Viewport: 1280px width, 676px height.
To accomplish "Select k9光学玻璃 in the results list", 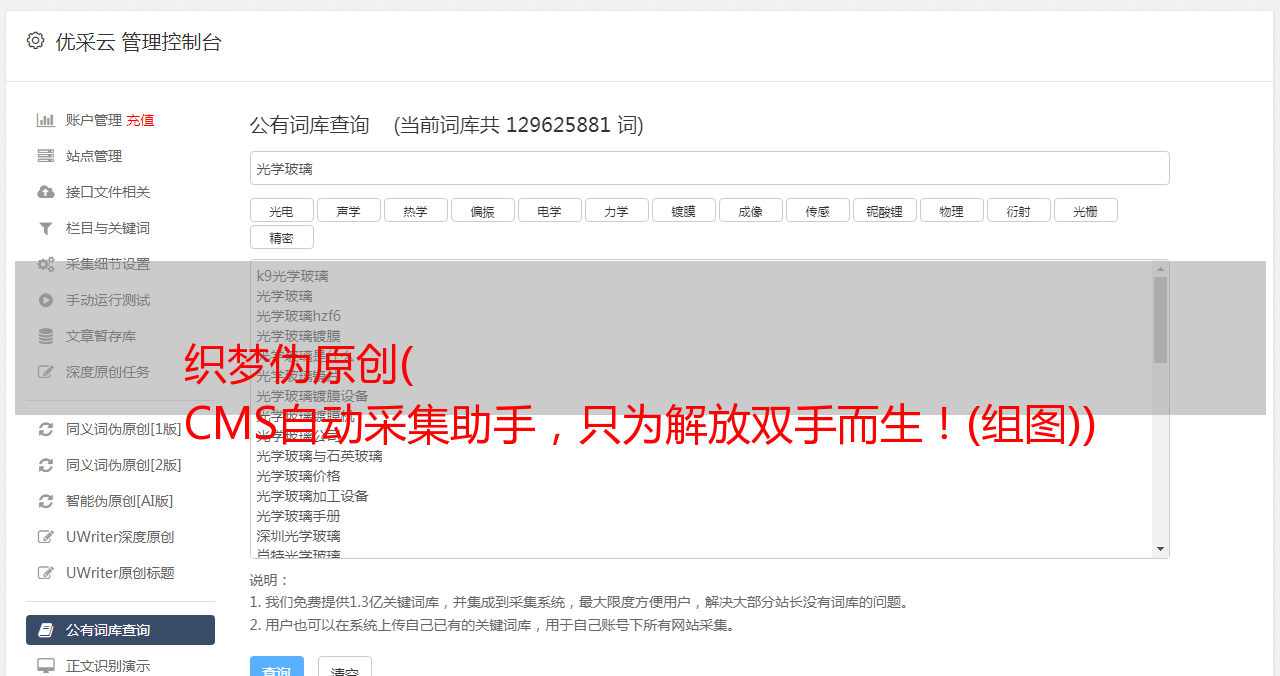I will click(292, 276).
